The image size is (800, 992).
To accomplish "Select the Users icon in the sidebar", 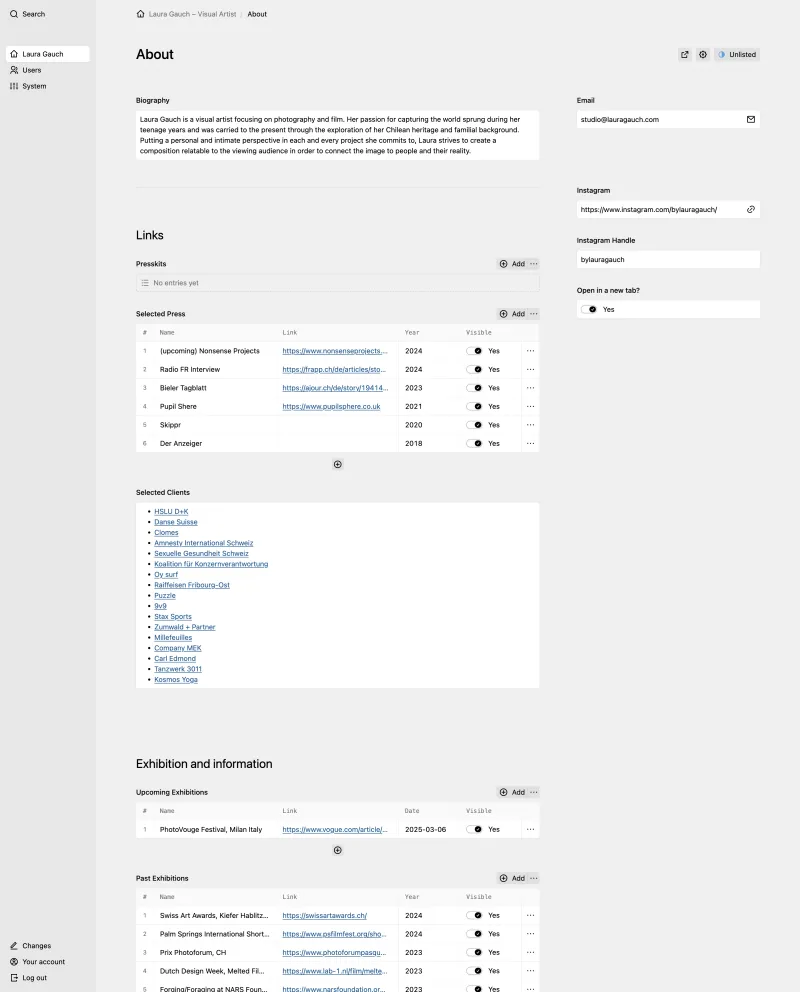I will (x=14, y=70).
